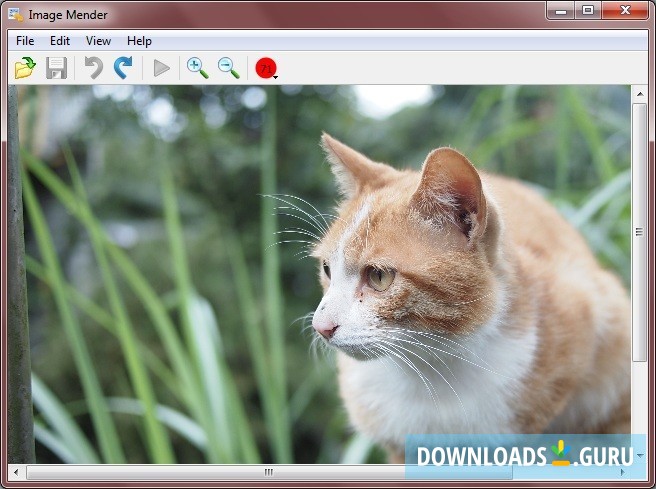Click the horizontal scrollbar thumb
This screenshot has width=656, height=489.
point(269,472)
